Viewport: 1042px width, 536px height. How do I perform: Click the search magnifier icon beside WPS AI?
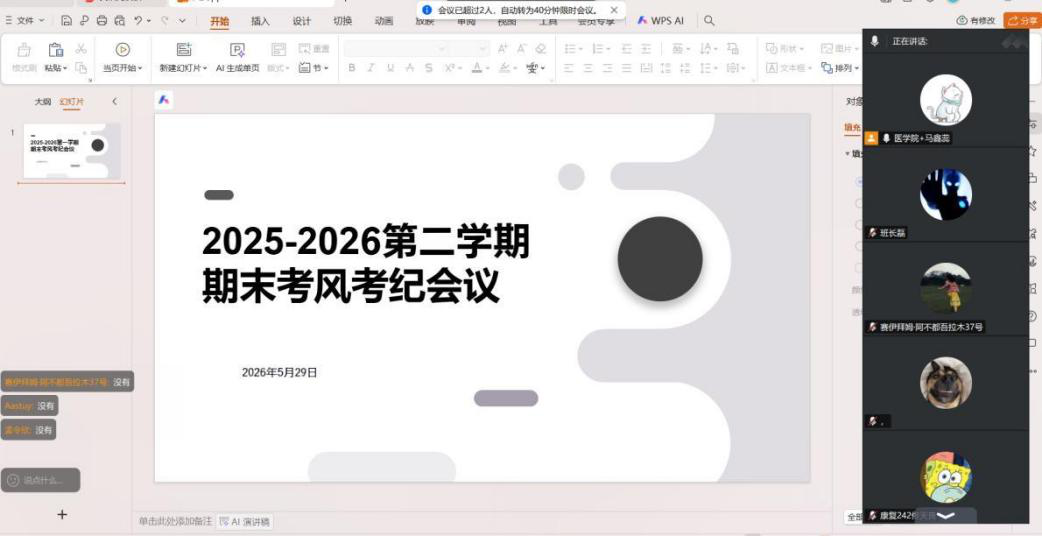click(x=709, y=21)
